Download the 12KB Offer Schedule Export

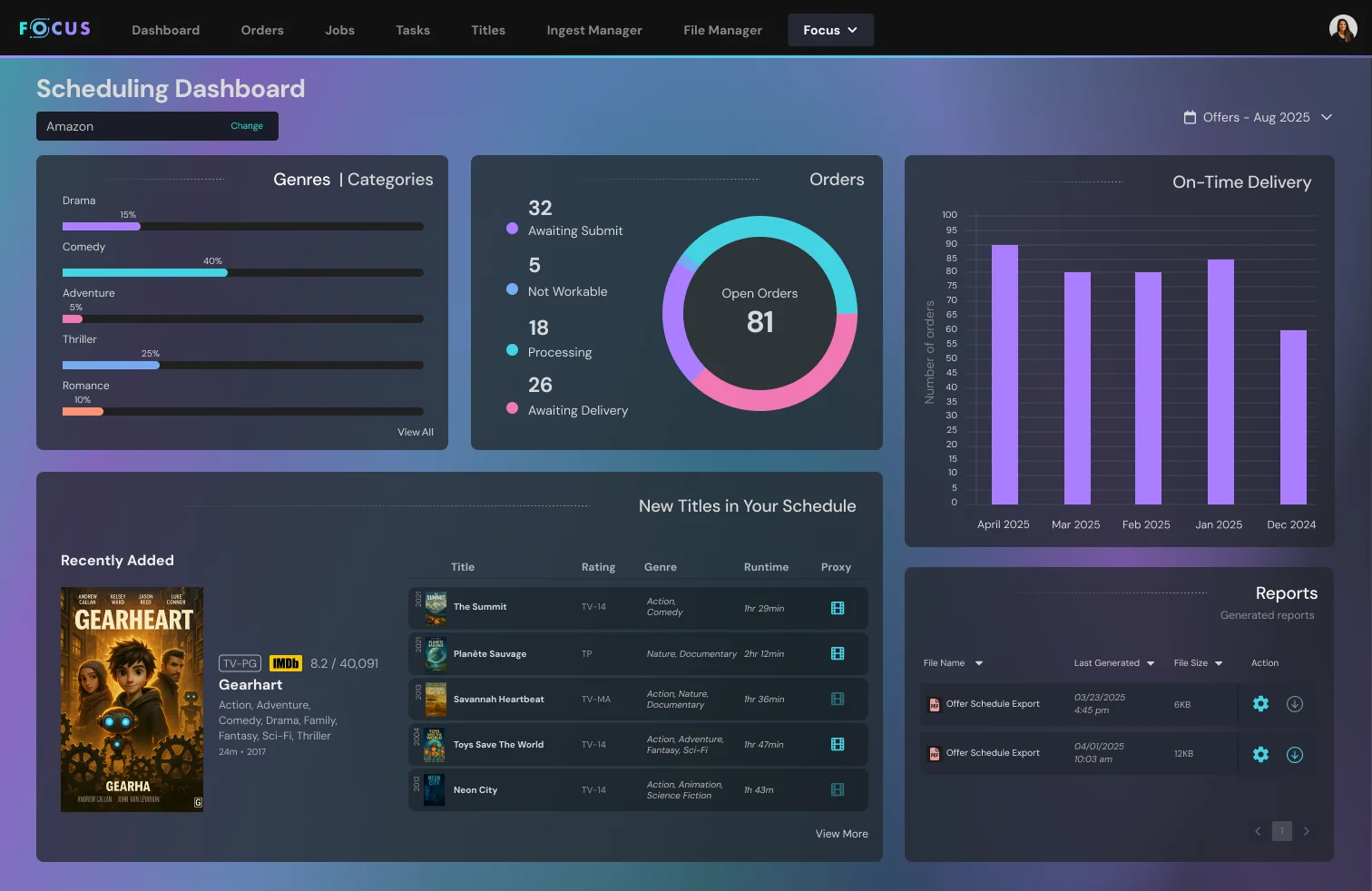pyautogui.click(x=1295, y=754)
